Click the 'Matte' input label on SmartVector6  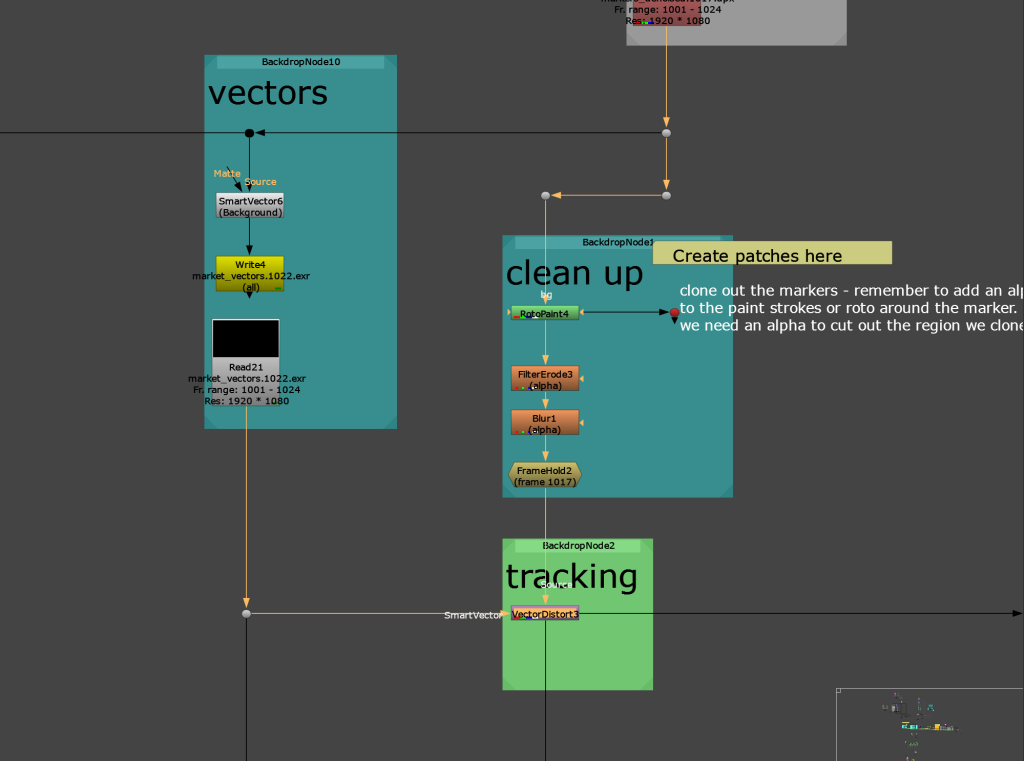[227, 173]
